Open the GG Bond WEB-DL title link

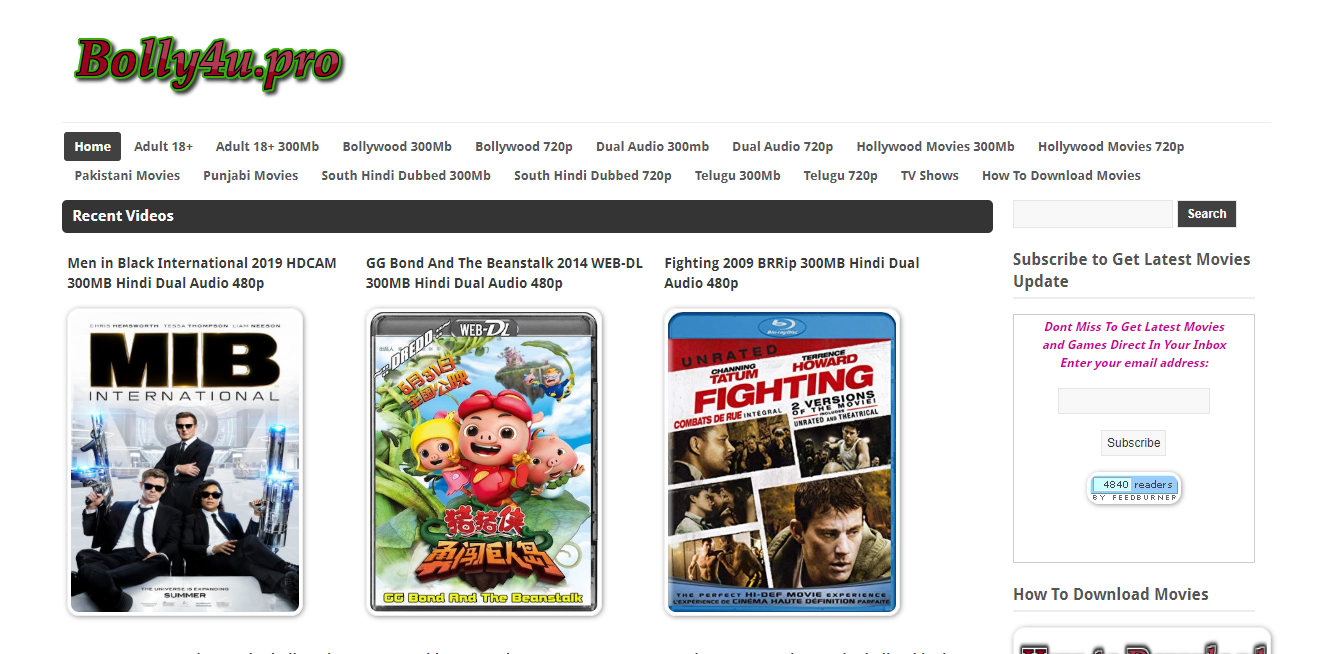pos(504,273)
